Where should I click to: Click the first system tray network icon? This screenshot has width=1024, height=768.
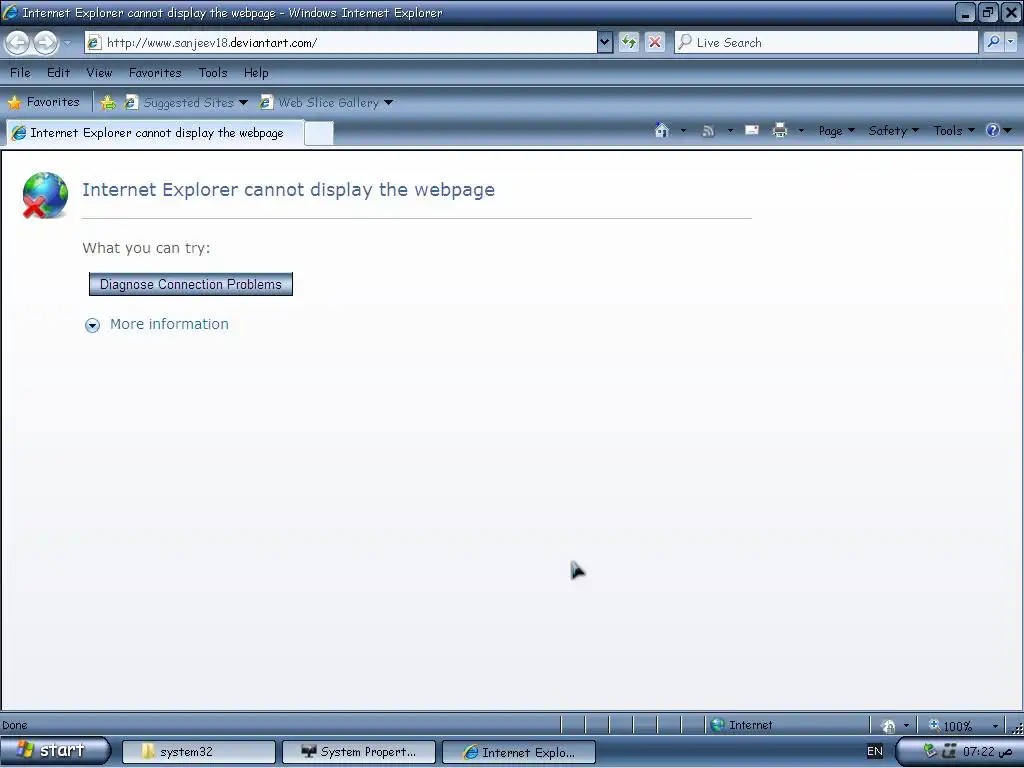(x=930, y=751)
